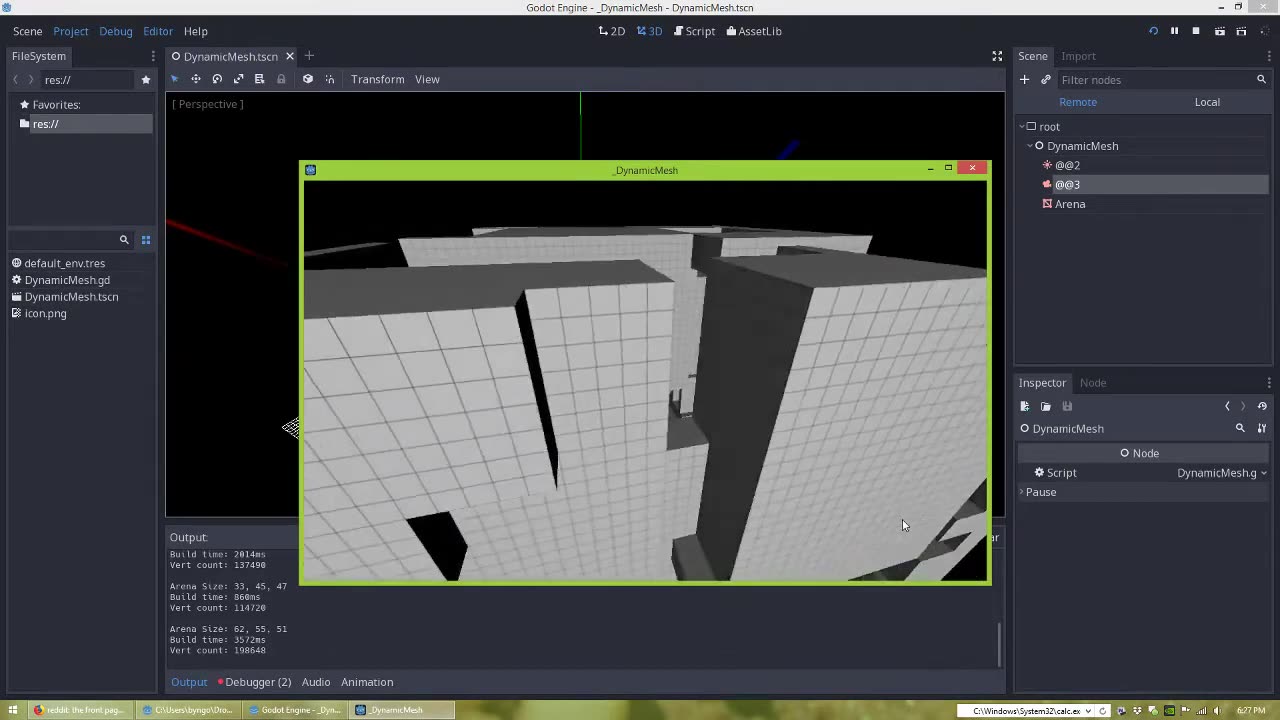The height and width of the screenshot is (720, 1280).
Task: Open the Editor menu
Action: (x=158, y=31)
